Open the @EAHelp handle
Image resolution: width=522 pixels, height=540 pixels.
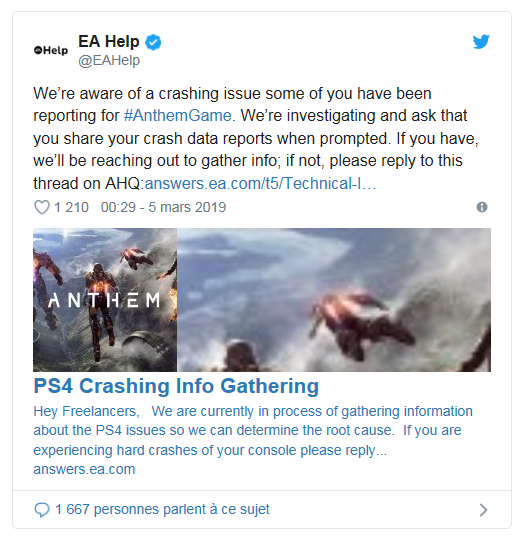tap(109, 60)
